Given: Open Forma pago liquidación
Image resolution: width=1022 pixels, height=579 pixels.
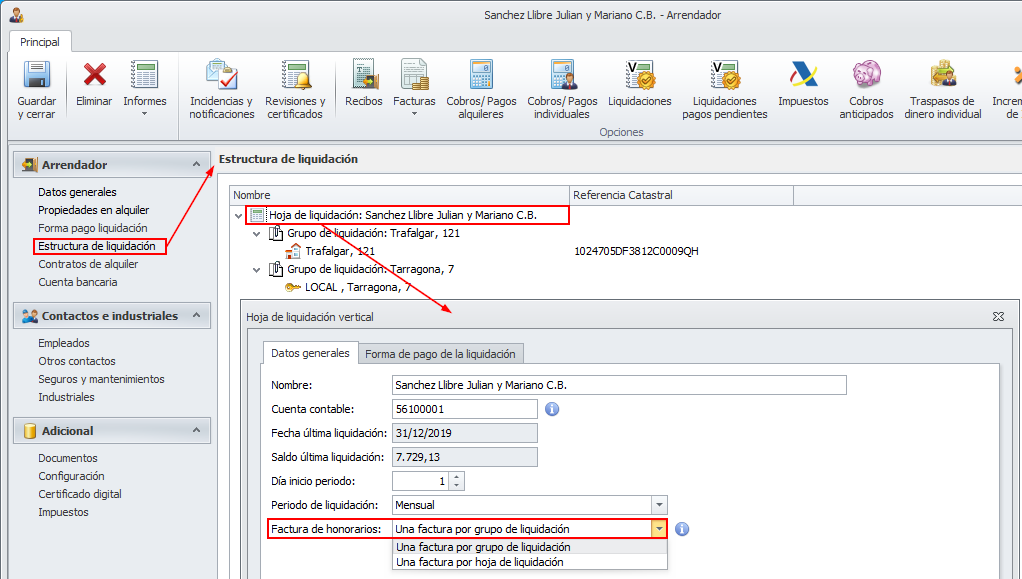Looking at the screenshot, I should (93, 228).
